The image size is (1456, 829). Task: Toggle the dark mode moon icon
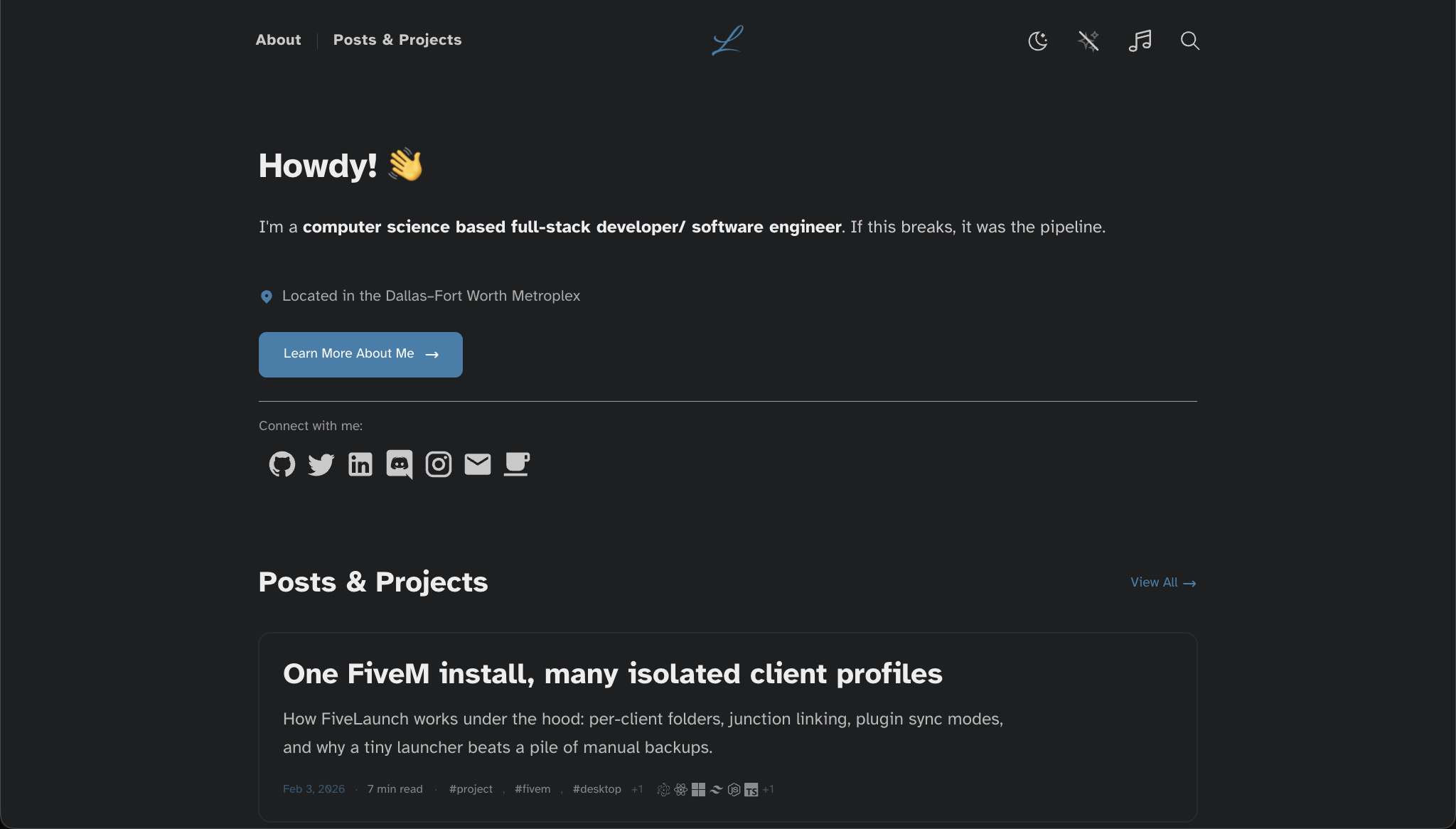(x=1038, y=41)
